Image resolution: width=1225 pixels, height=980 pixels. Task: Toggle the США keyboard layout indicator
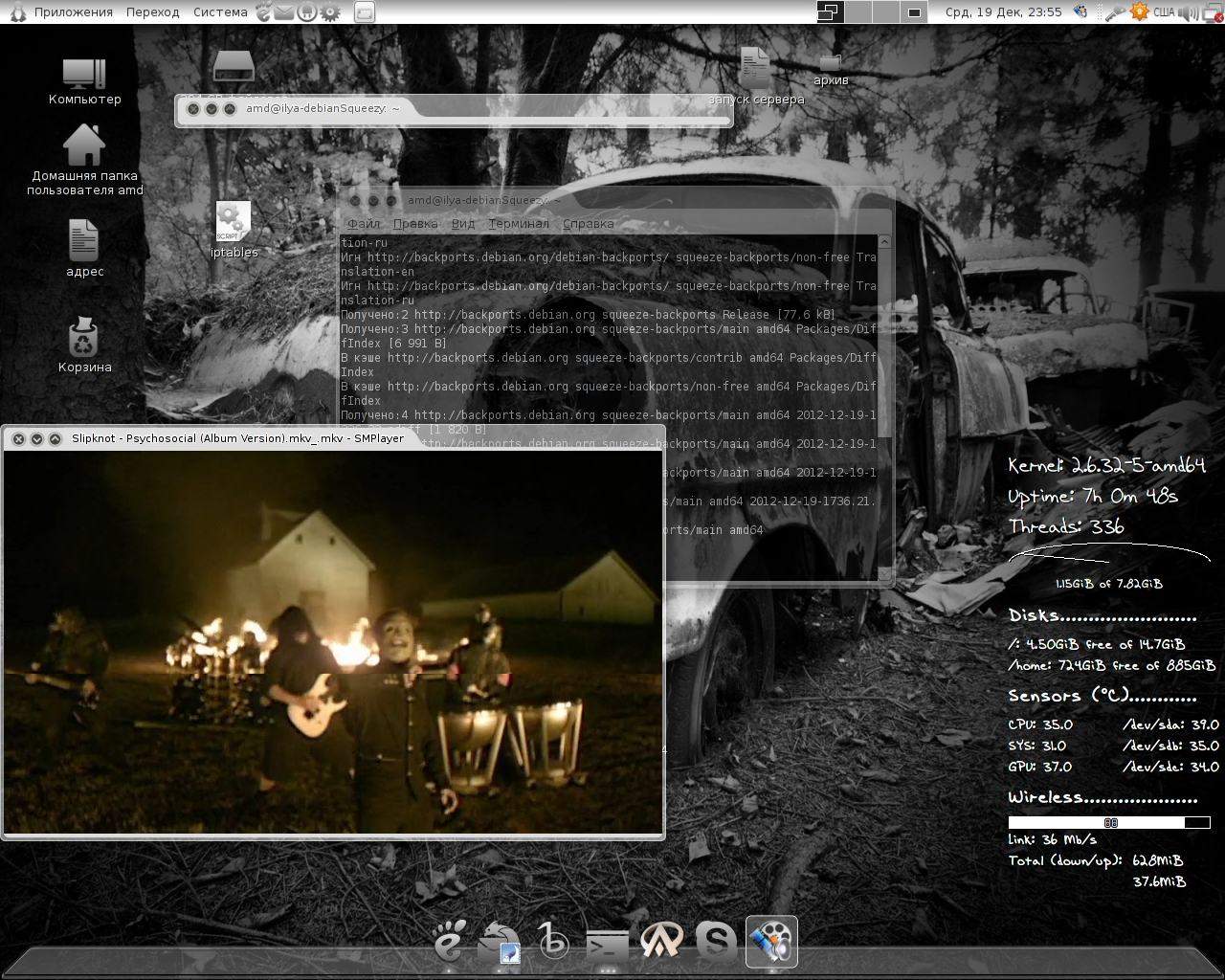tap(1163, 12)
